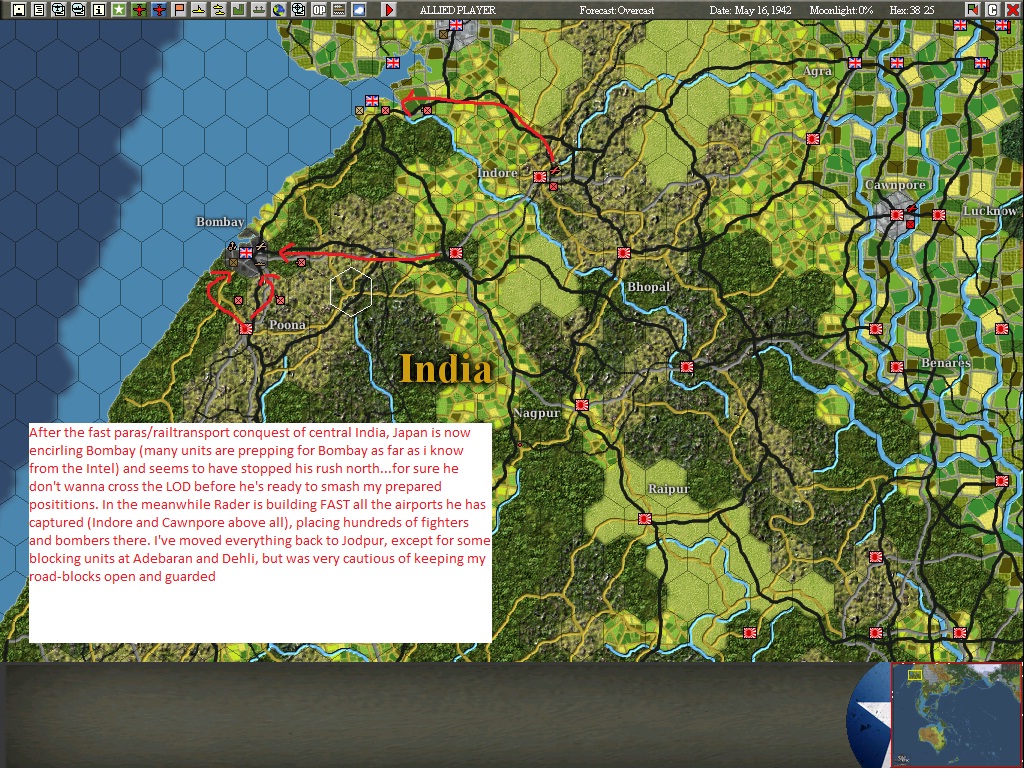Click the large 'India' map label
Viewport: 1024px width, 783px height.
(x=445, y=368)
